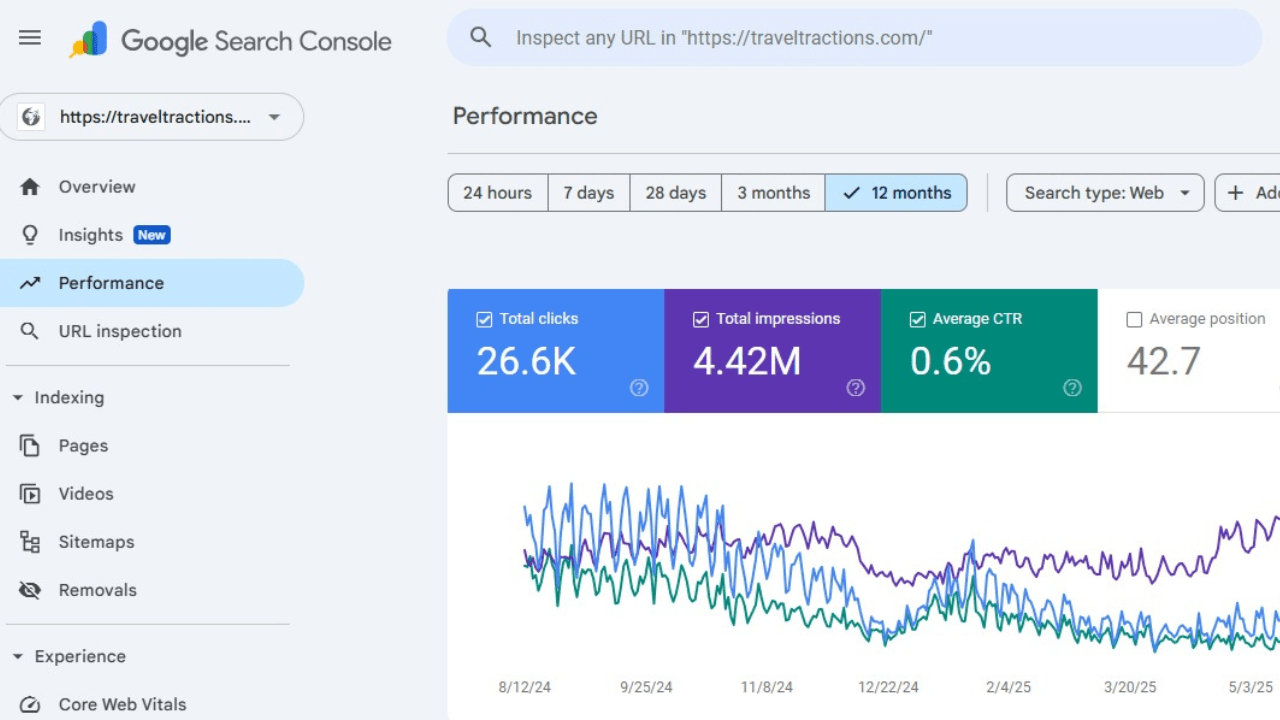1280x720 pixels.
Task: Disable the Average CTR metric
Action: point(917,318)
